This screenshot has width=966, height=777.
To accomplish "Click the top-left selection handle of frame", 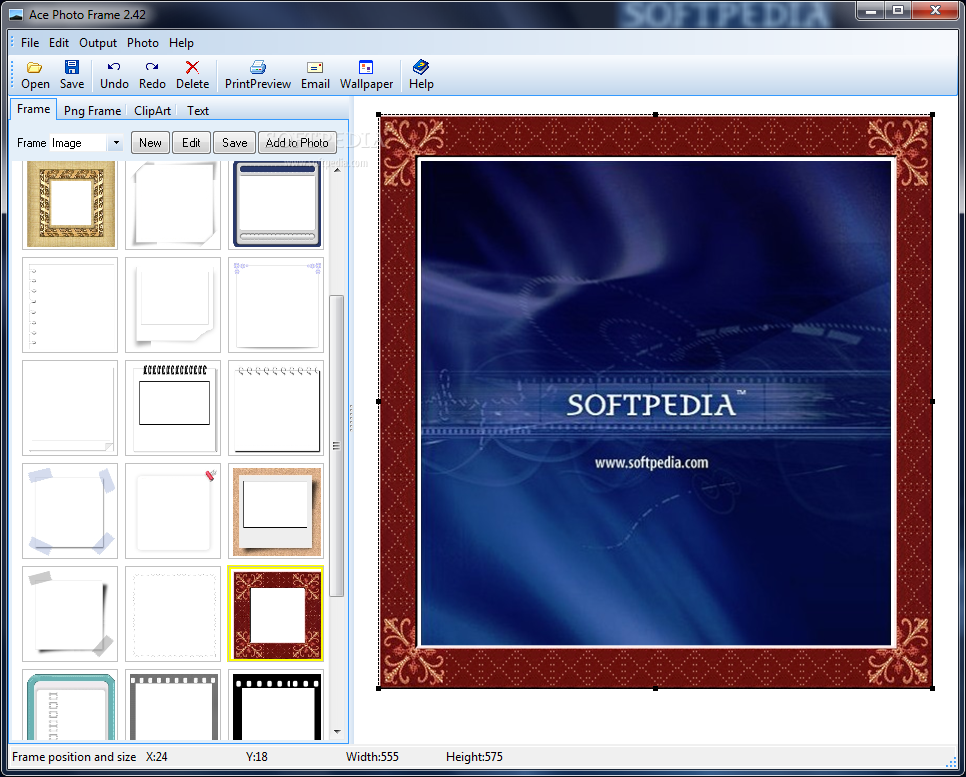I will coord(379,115).
